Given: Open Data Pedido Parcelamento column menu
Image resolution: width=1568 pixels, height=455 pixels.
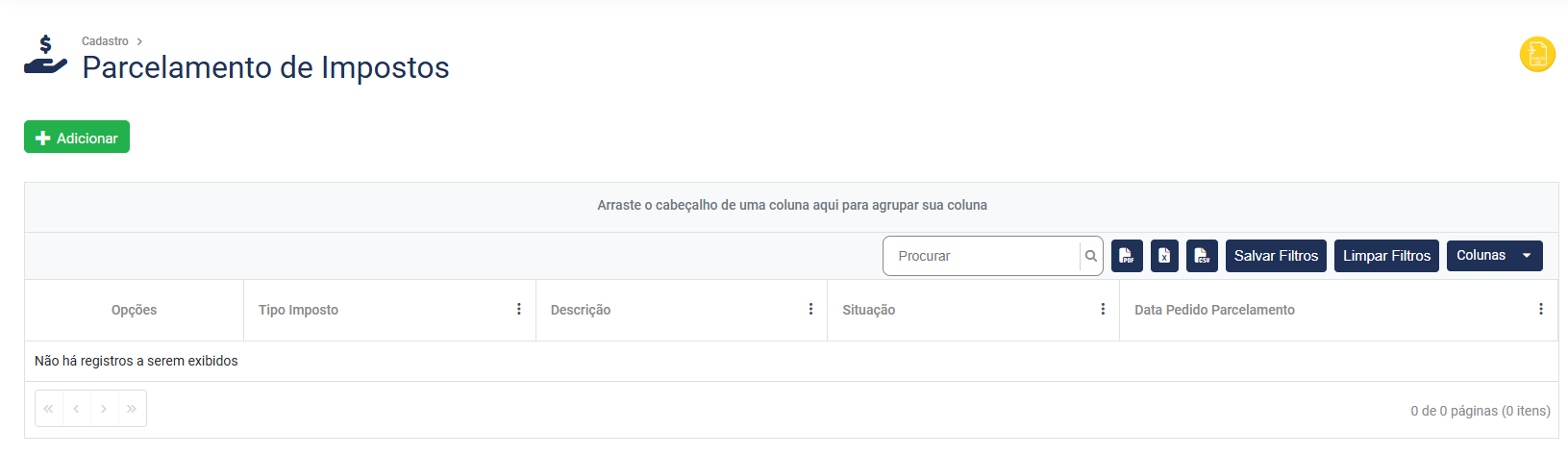Looking at the screenshot, I should (1540, 310).
